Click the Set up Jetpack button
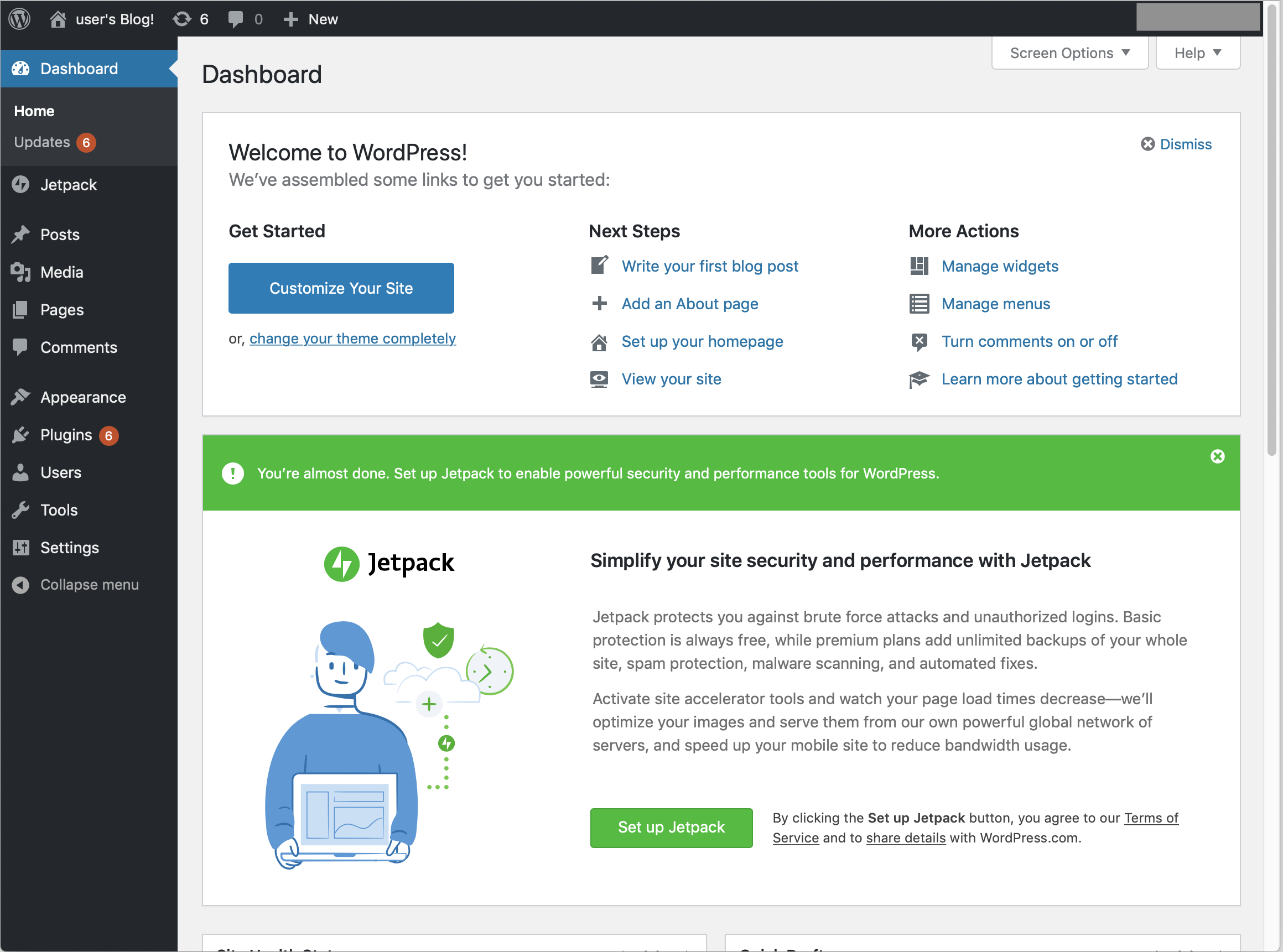This screenshot has height=952, width=1283. point(672,828)
